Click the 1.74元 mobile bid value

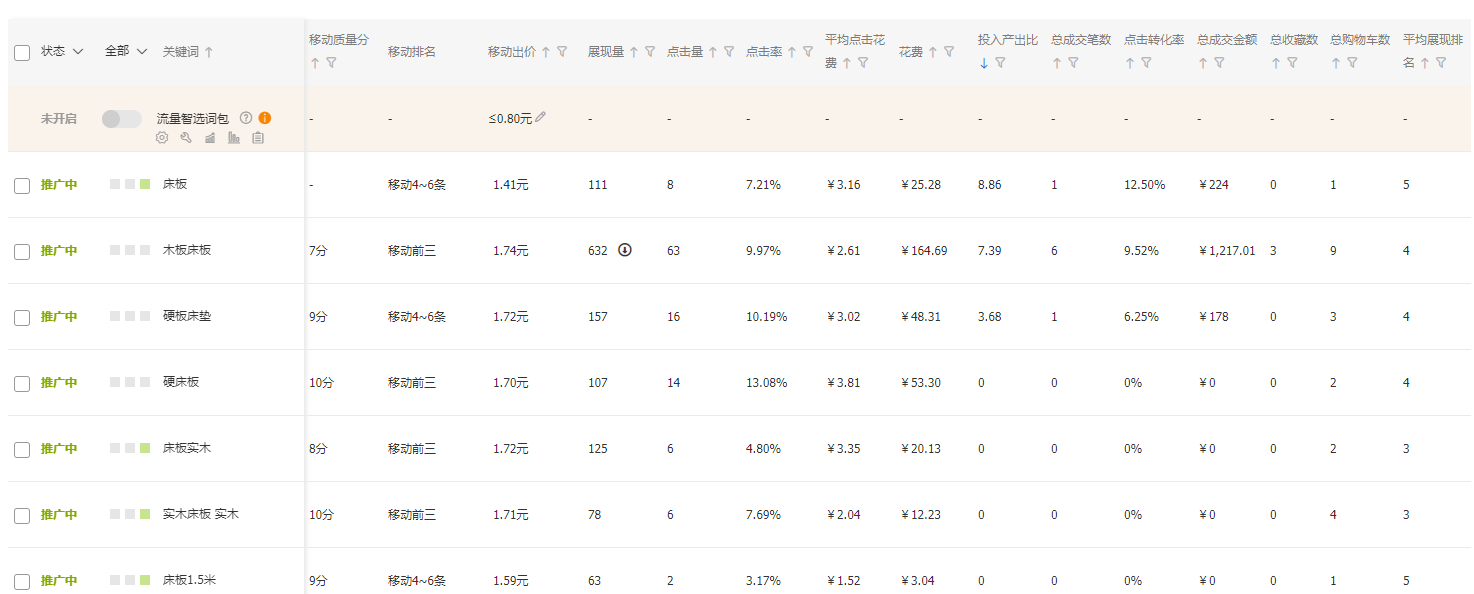[x=510, y=251]
